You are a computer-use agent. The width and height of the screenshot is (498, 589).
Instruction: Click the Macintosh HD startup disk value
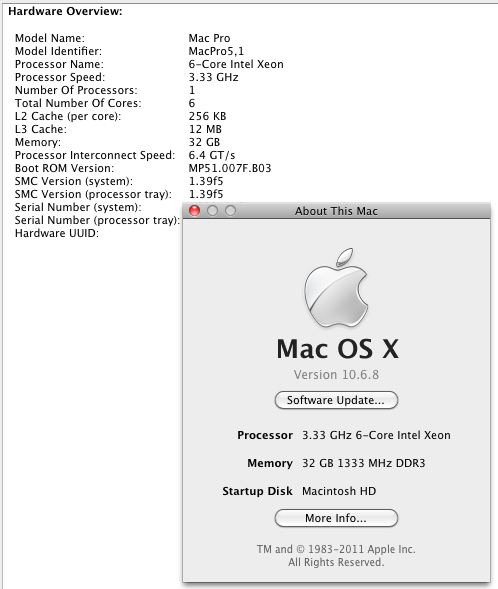click(339, 491)
